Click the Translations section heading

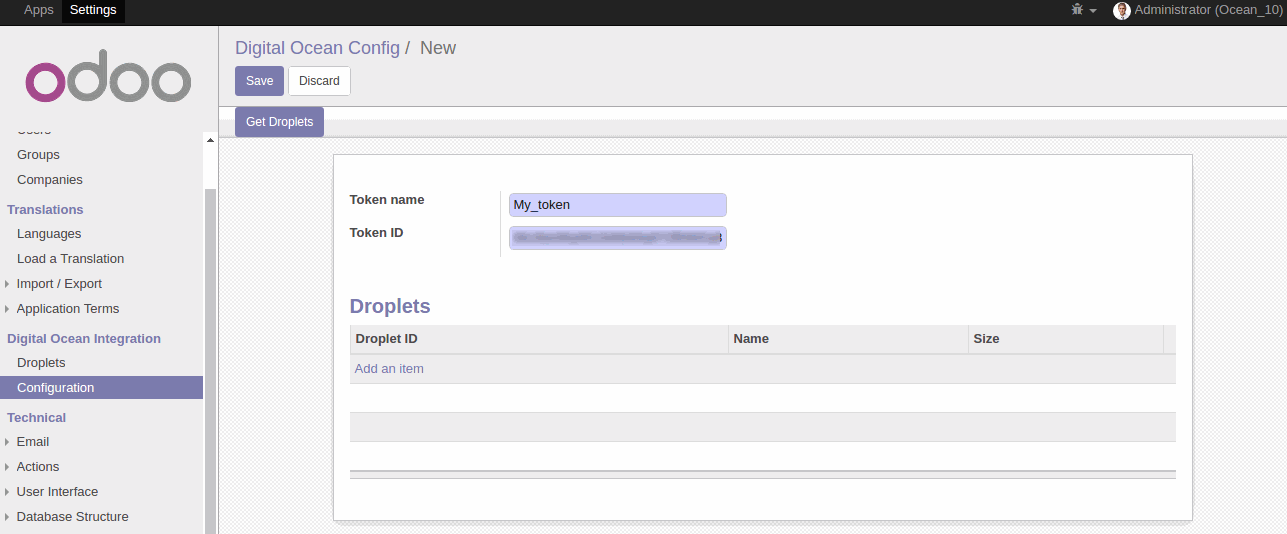45,210
